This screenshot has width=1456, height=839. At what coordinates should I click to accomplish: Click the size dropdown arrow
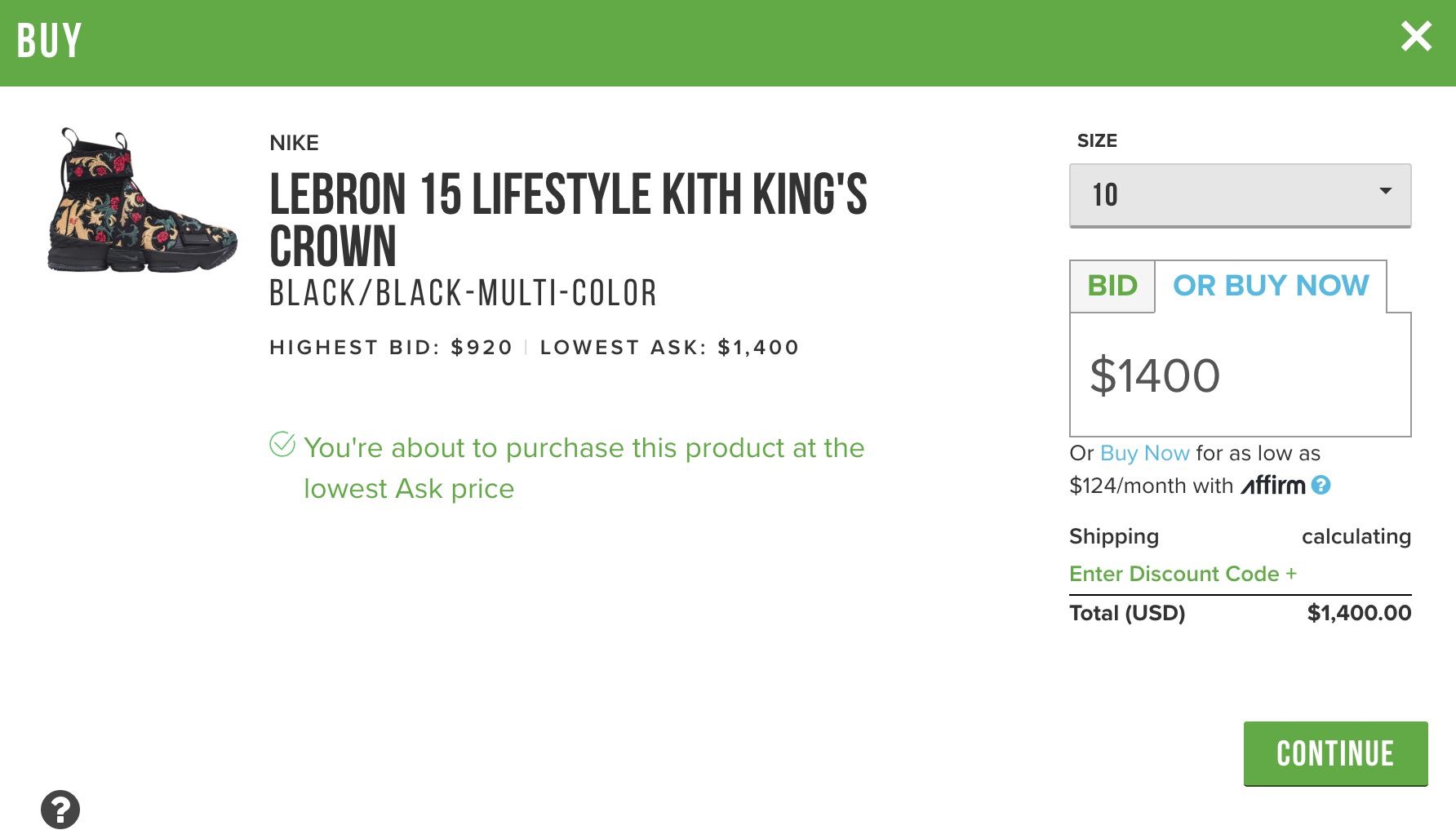(x=1385, y=192)
